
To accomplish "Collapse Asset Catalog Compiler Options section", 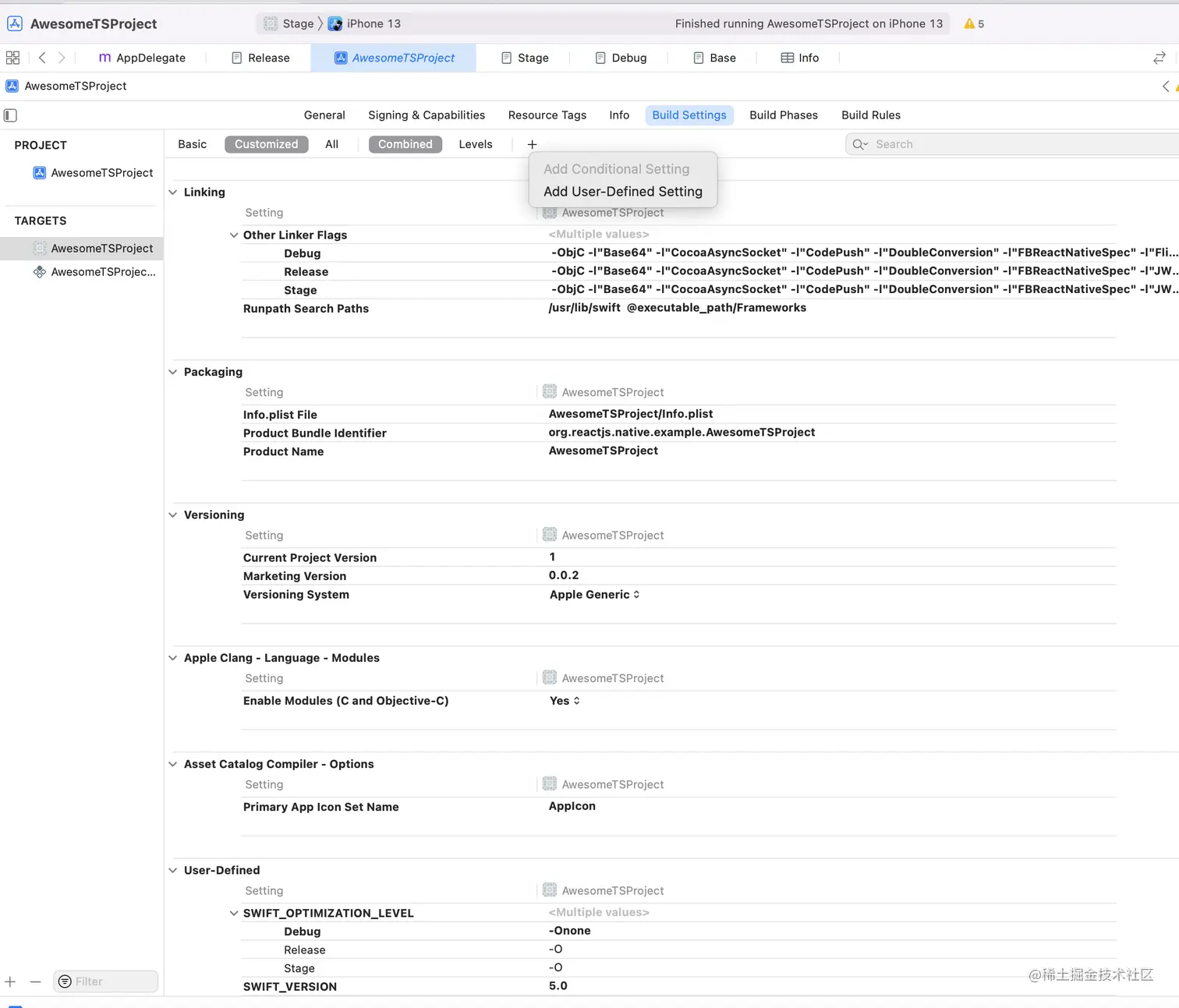I will [173, 764].
